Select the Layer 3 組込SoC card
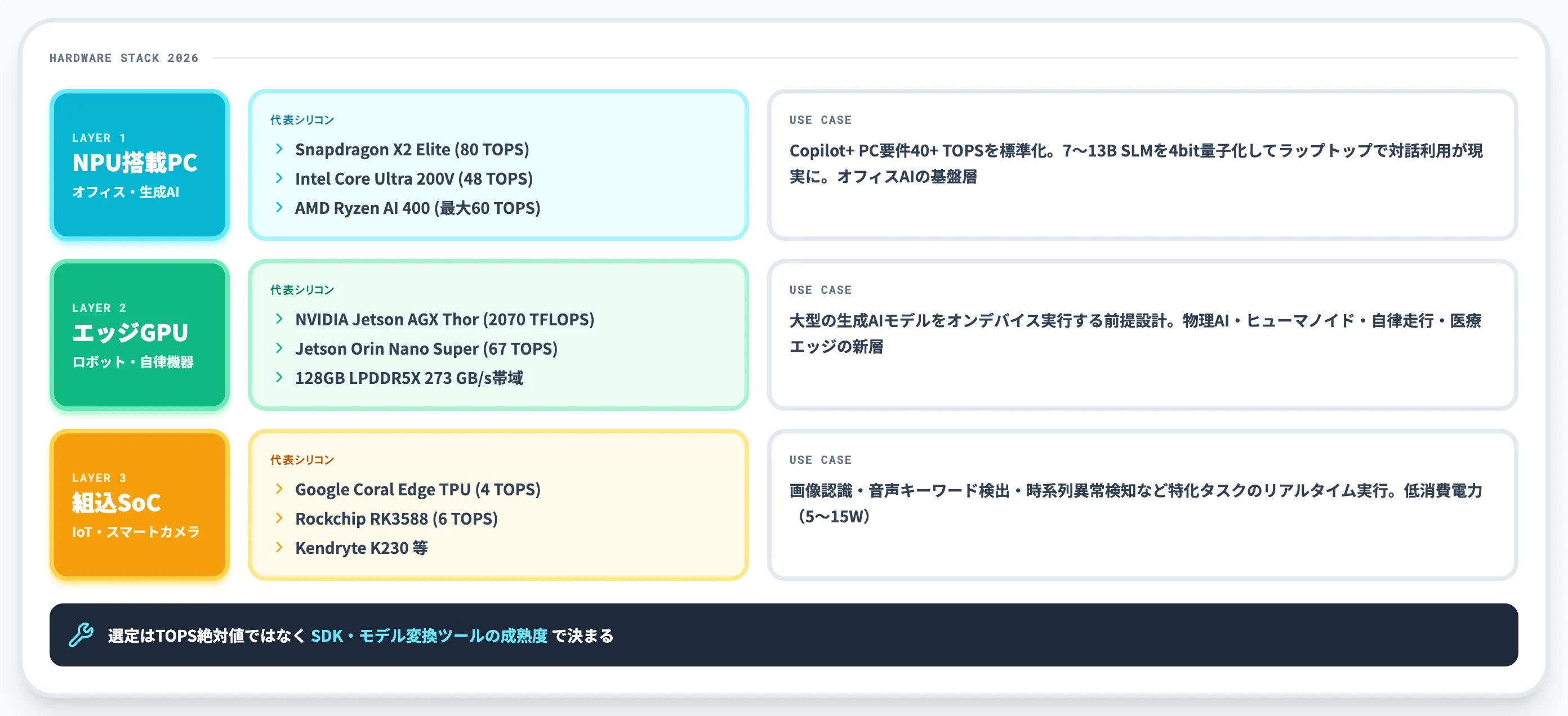Image resolution: width=1568 pixels, height=716 pixels. click(x=139, y=505)
